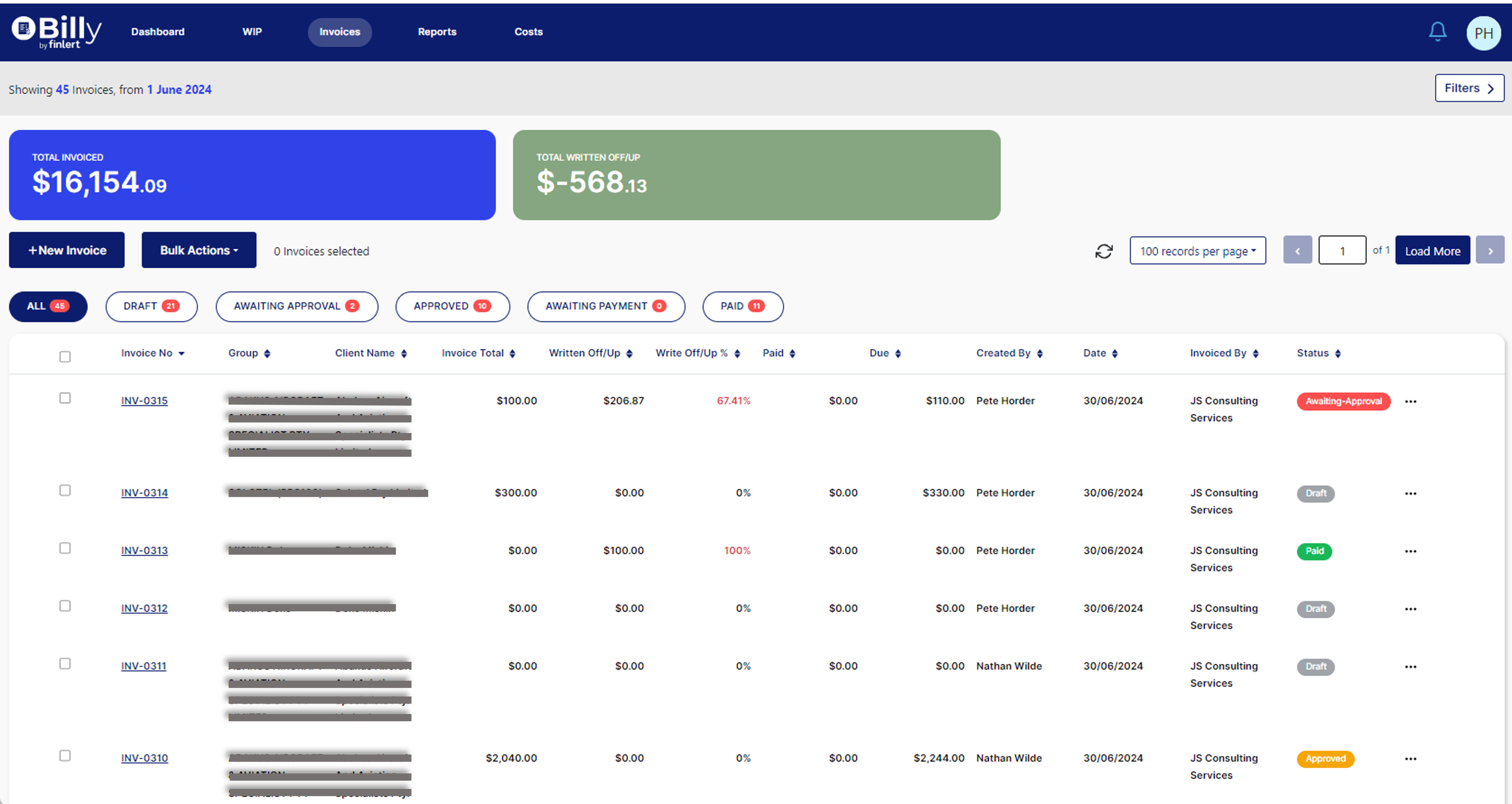Open the Costs section

(x=528, y=32)
